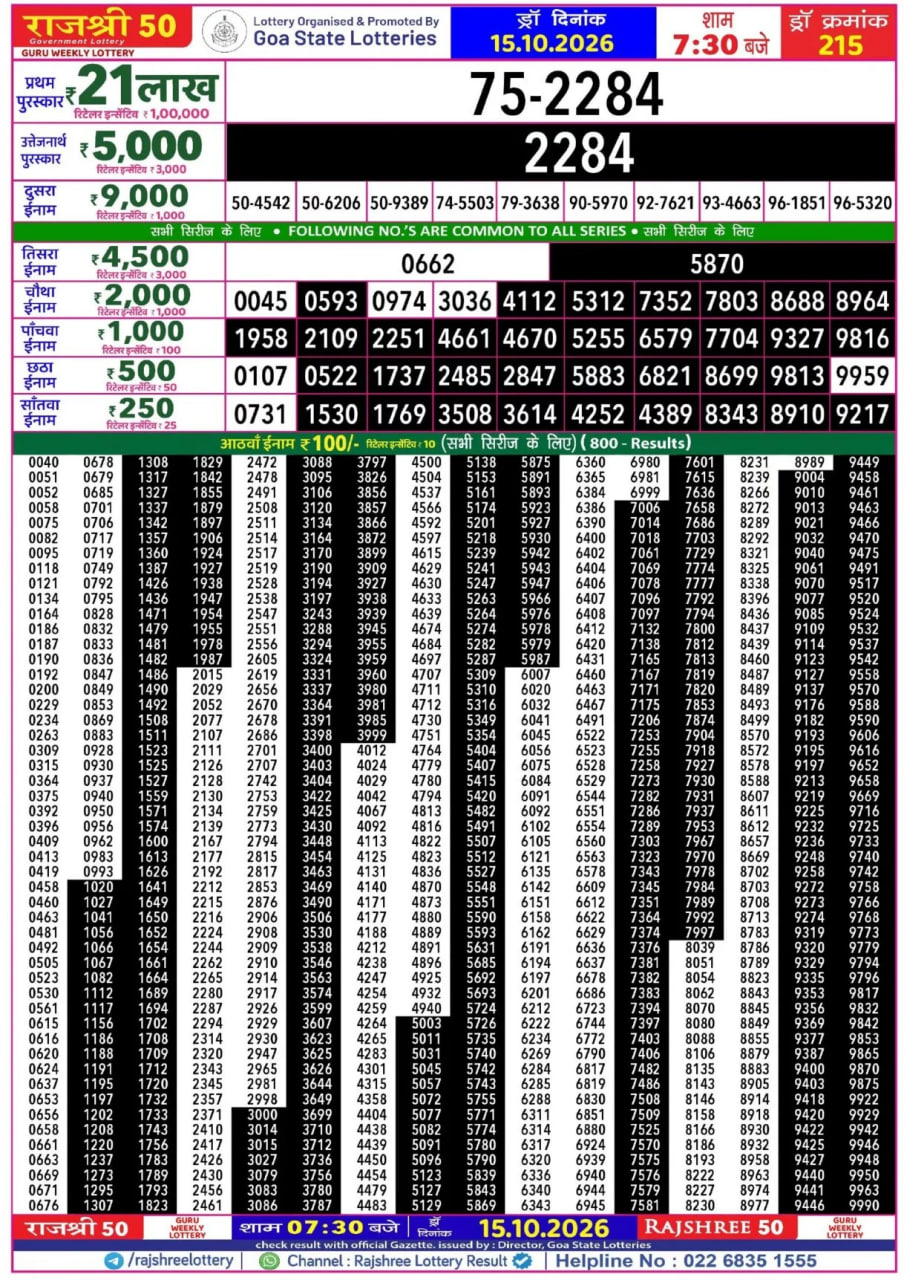Viewport: 904px width, 1280px height.
Task: Open Channel: Rajshree Lottery Result link
Action: point(397,1261)
